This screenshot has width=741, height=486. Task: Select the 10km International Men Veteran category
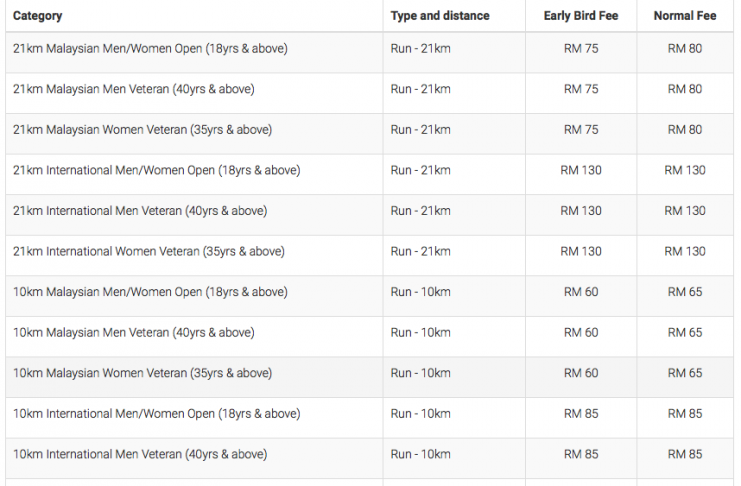(x=140, y=455)
